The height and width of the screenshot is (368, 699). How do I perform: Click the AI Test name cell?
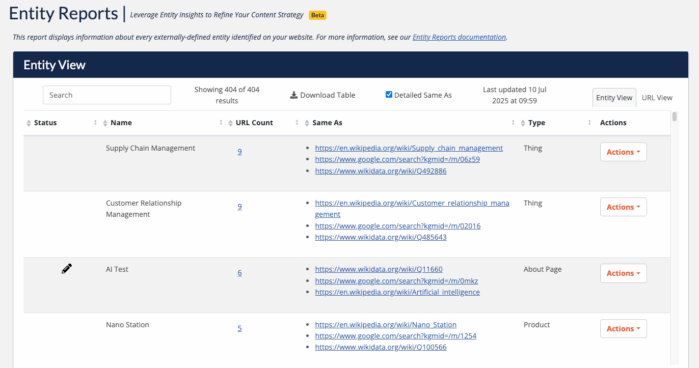[117, 269]
